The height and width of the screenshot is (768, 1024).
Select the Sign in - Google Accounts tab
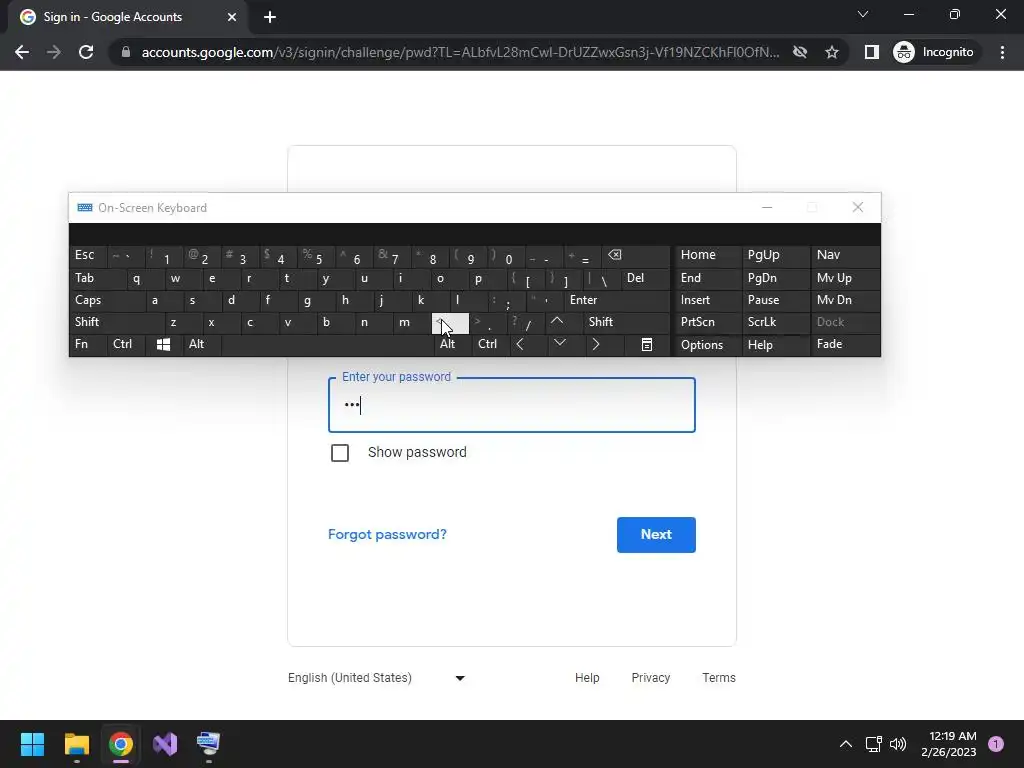pos(127,17)
